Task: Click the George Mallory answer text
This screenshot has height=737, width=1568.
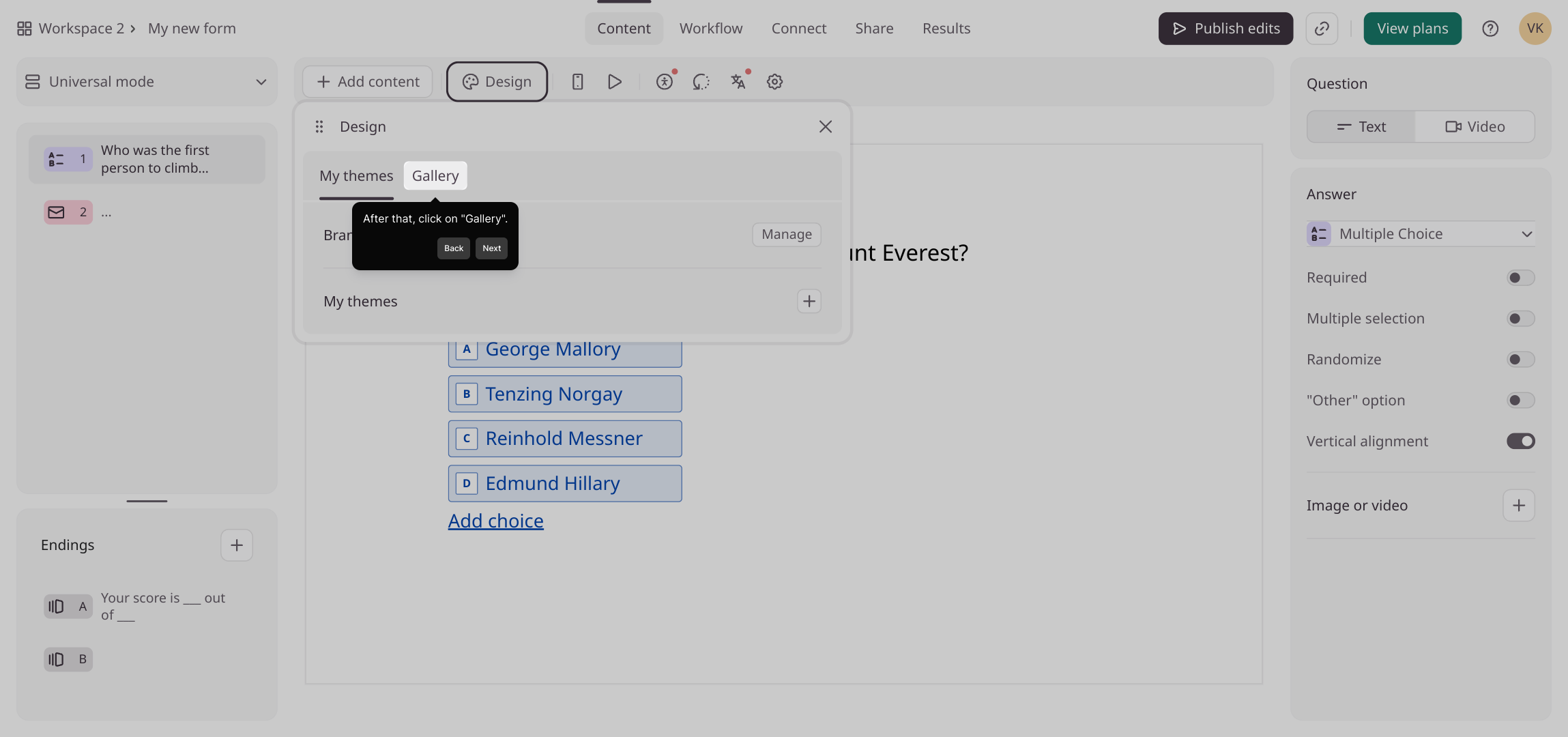Action: tap(553, 349)
